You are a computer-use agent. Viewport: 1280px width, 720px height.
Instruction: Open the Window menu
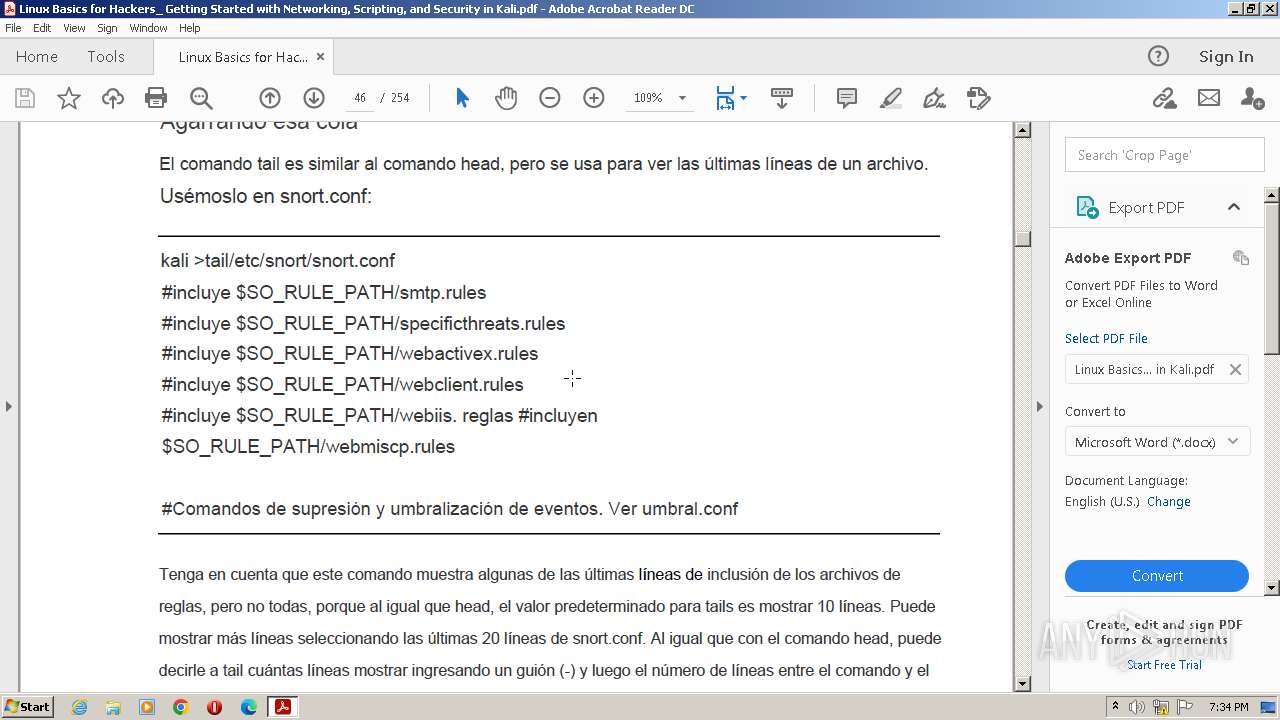click(148, 28)
